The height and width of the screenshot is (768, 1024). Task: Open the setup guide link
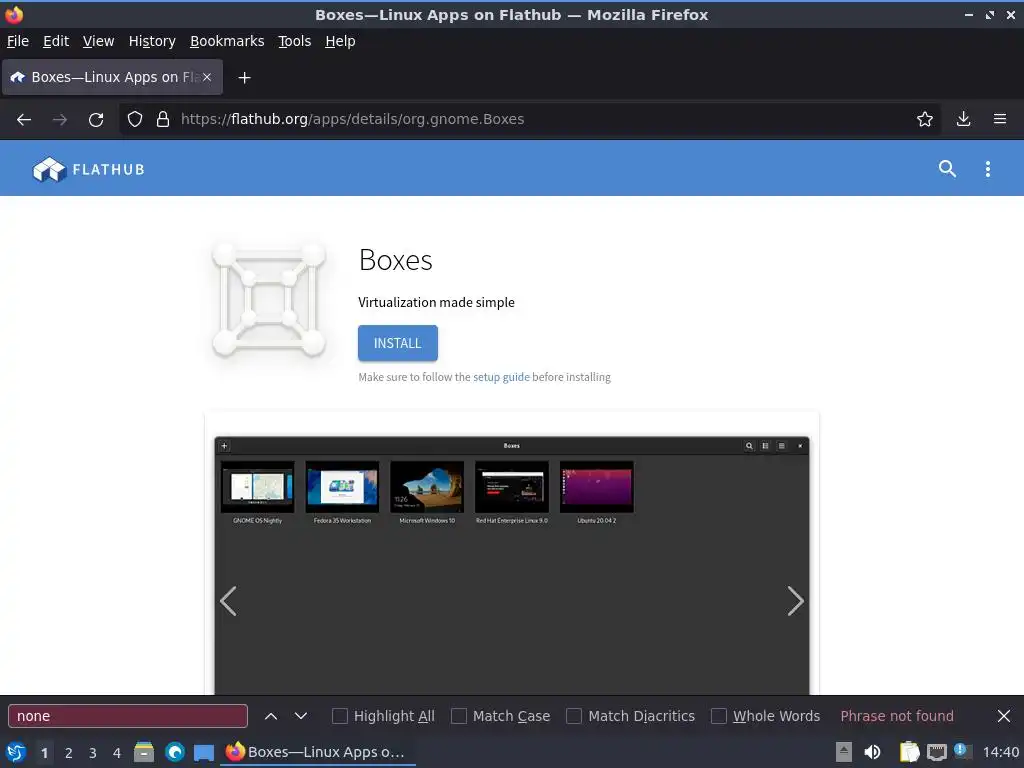pyautogui.click(x=501, y=377)
